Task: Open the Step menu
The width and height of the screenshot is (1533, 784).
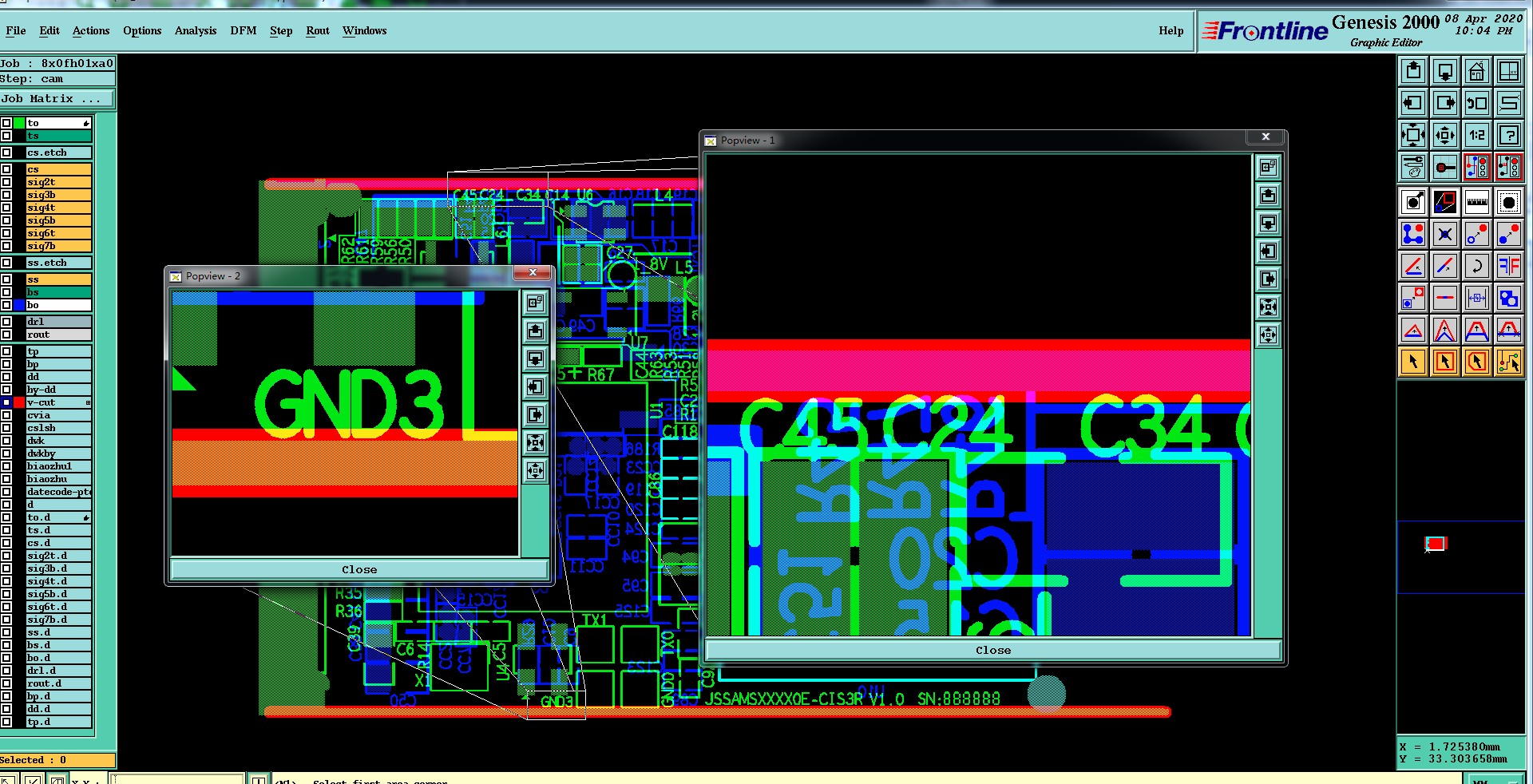Action: [x=281, y=30]
